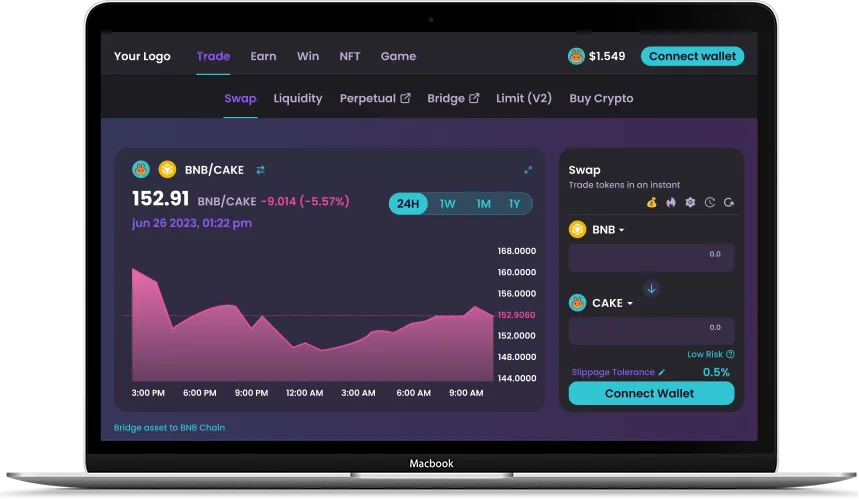Viewport: 859px width, 500px height.
Task: Click the 12:00 AM time axis label
Action: click(305, 393)
